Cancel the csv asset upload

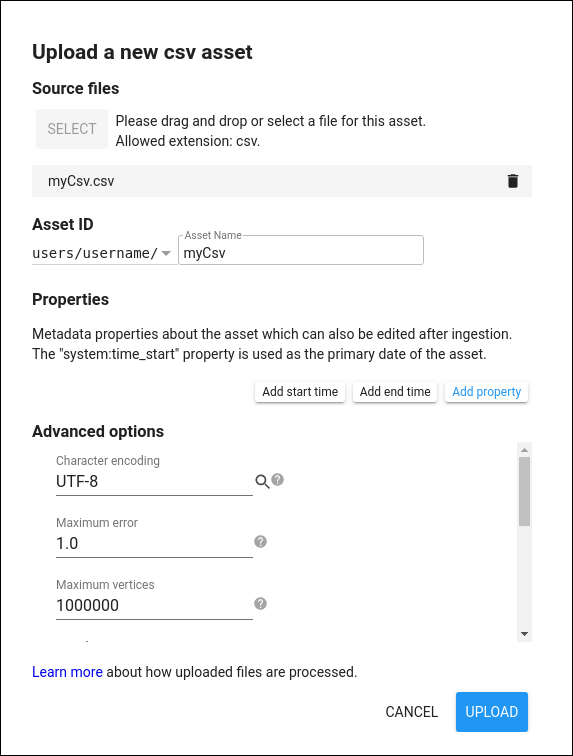click(411, 712)
